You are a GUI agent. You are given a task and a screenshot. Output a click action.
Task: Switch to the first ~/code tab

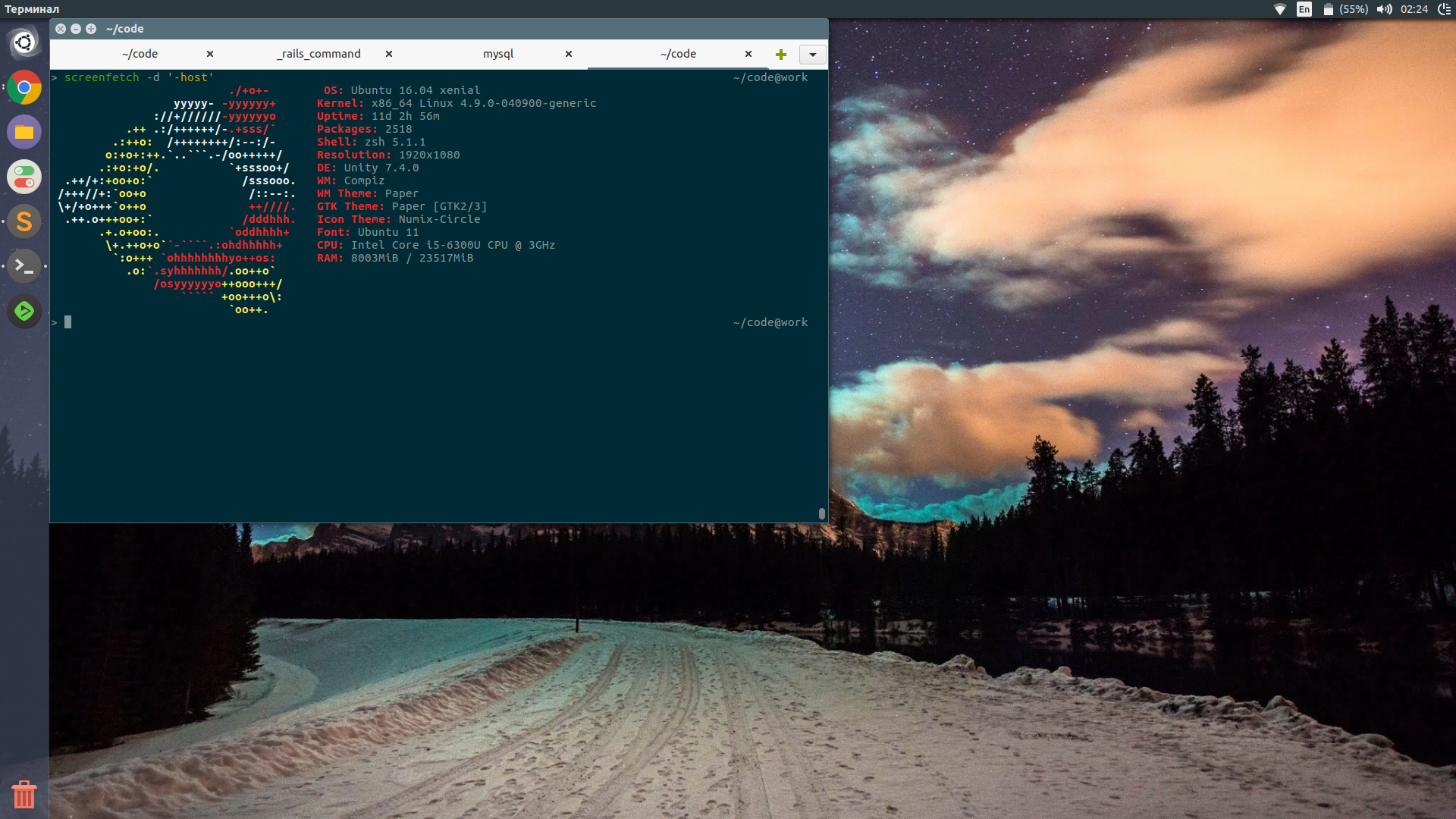pos(140,54)
